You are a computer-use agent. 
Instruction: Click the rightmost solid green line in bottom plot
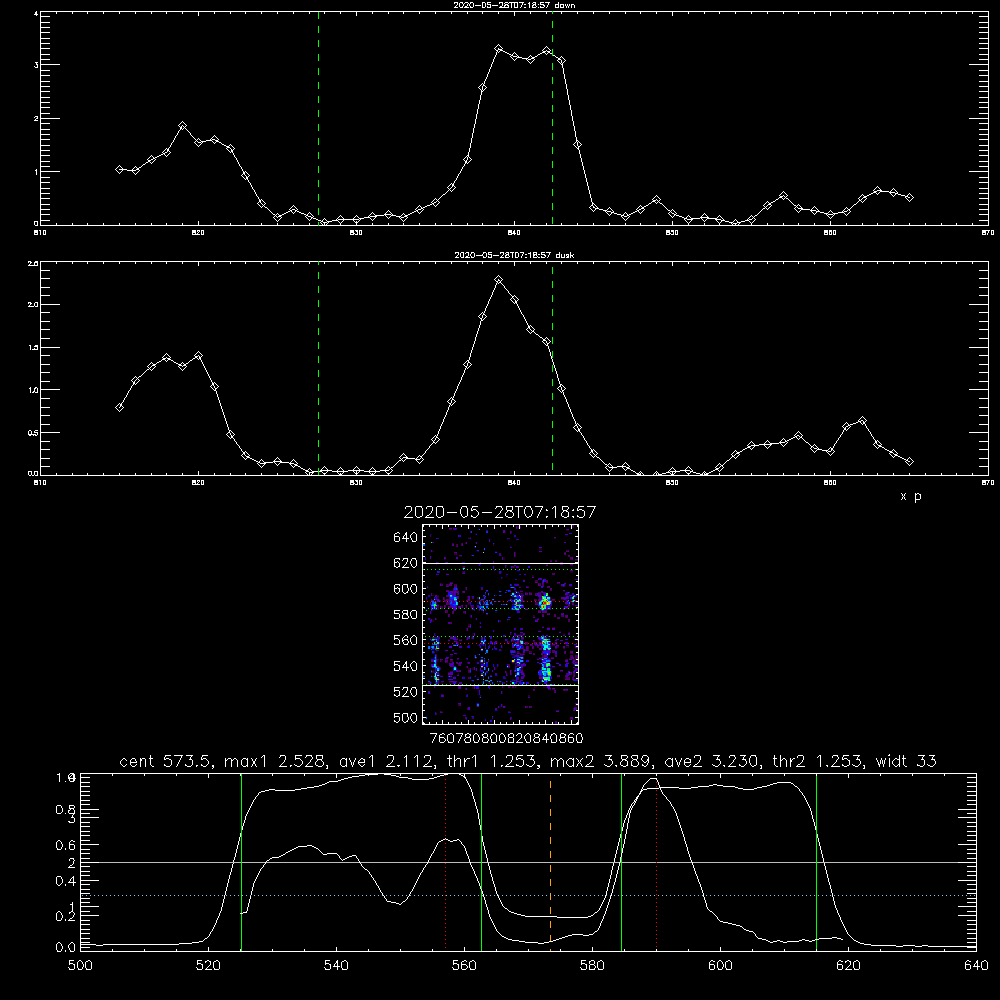pyautogui.click(x=816, y=861)
